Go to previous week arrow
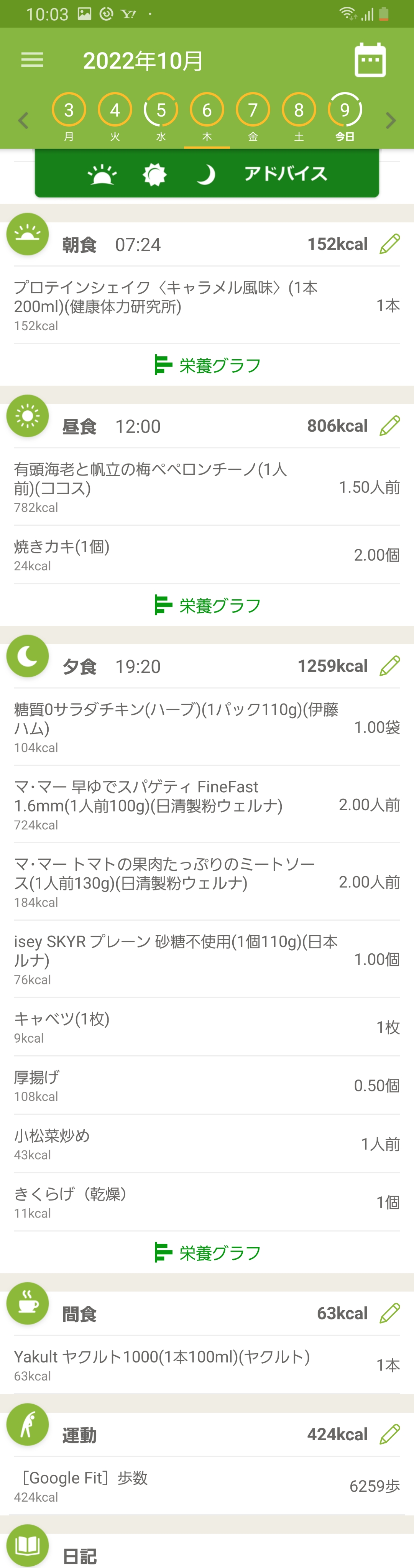This screenshot has width=414, height=1568. (x=23, y=120)
